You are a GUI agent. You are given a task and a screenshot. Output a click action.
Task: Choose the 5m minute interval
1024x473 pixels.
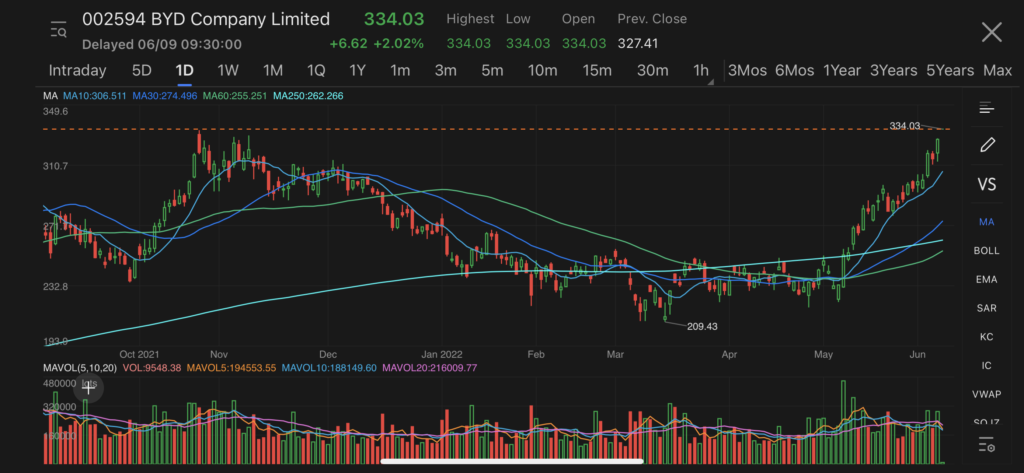(492, 71)
